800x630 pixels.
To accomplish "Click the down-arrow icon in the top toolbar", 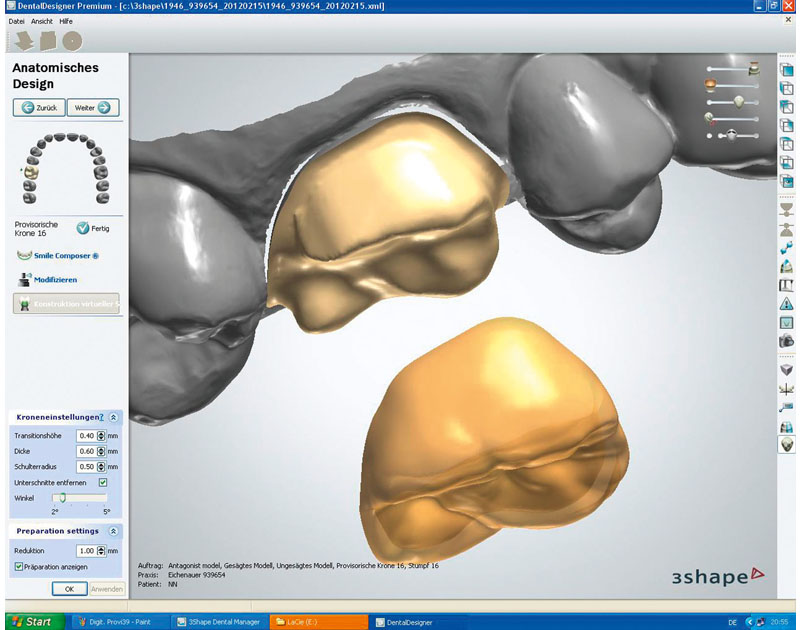I will click(24, 41).
